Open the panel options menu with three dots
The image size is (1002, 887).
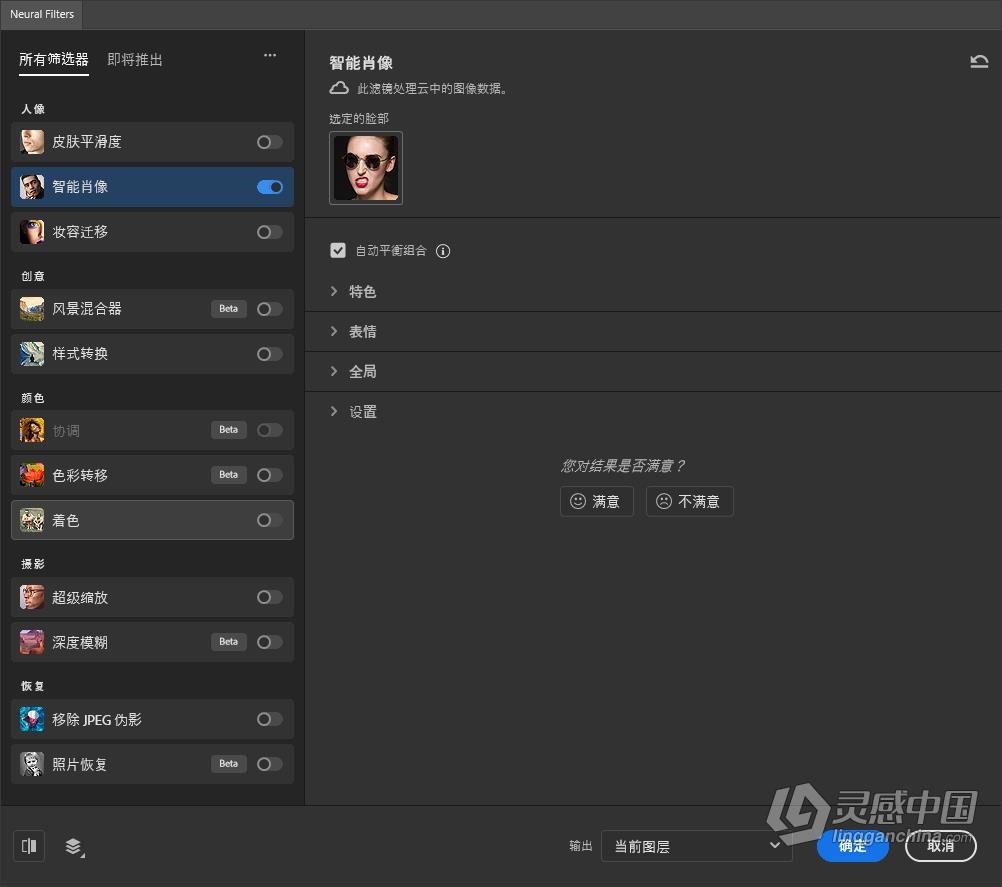pyautogui.click(x=269, y=56)
